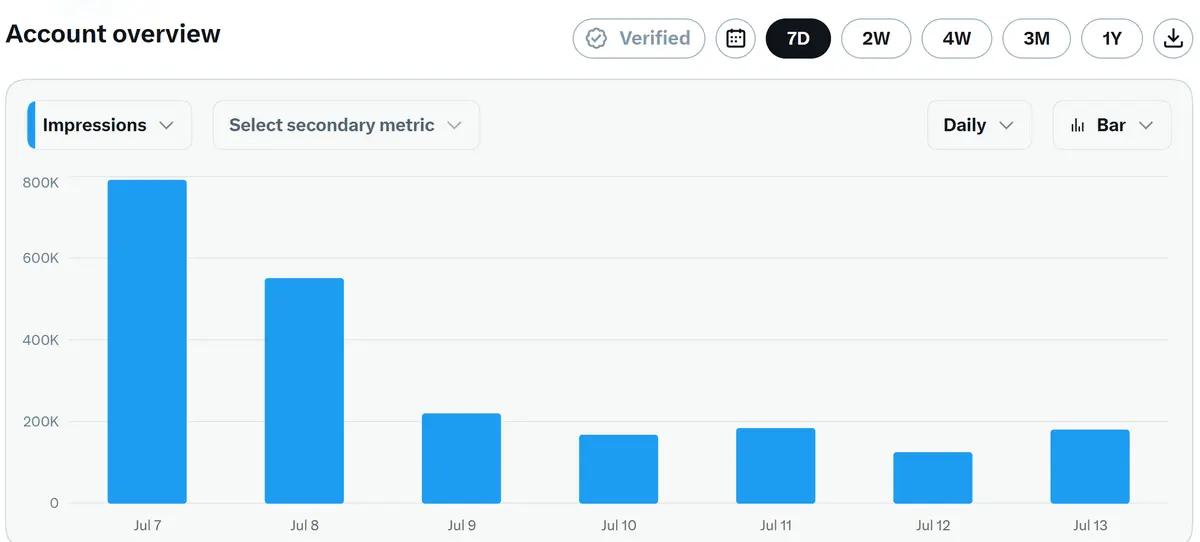
Task: Click the download data icon
Action: click(x=1173, y=39)
